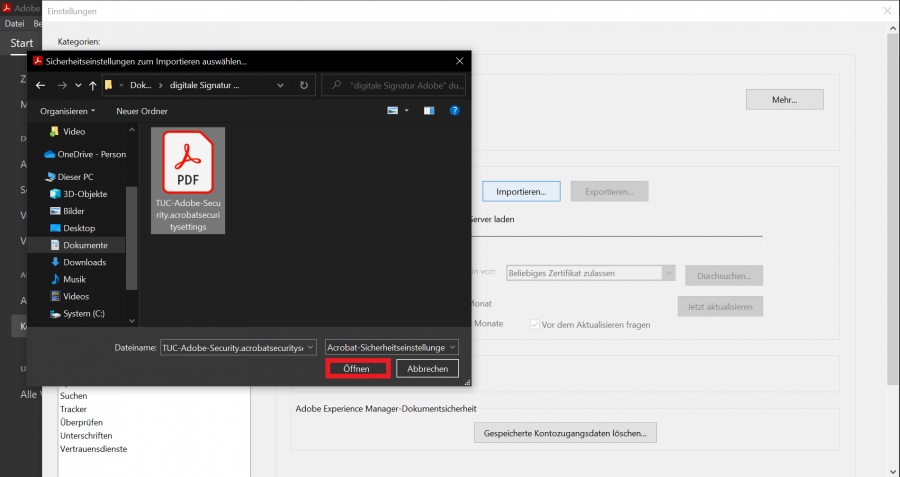Select the Suchen category
The width and height of the screenshot is (900, 477).
[73, 396]
